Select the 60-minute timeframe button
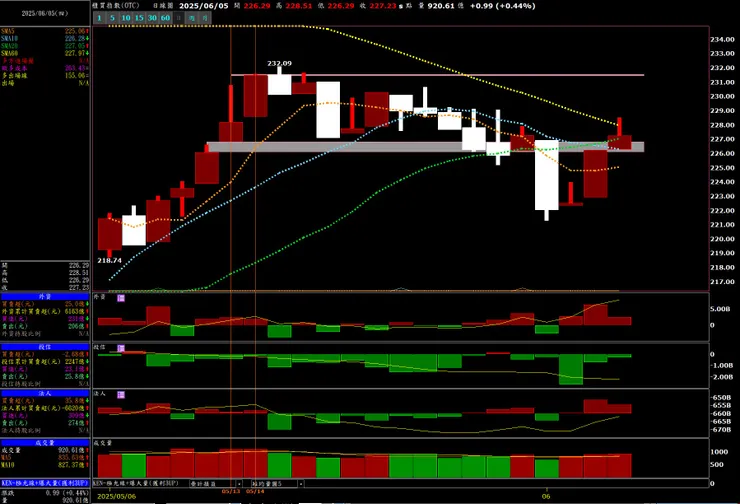Screen dimensions: 740x504 [x=165, y=18]
